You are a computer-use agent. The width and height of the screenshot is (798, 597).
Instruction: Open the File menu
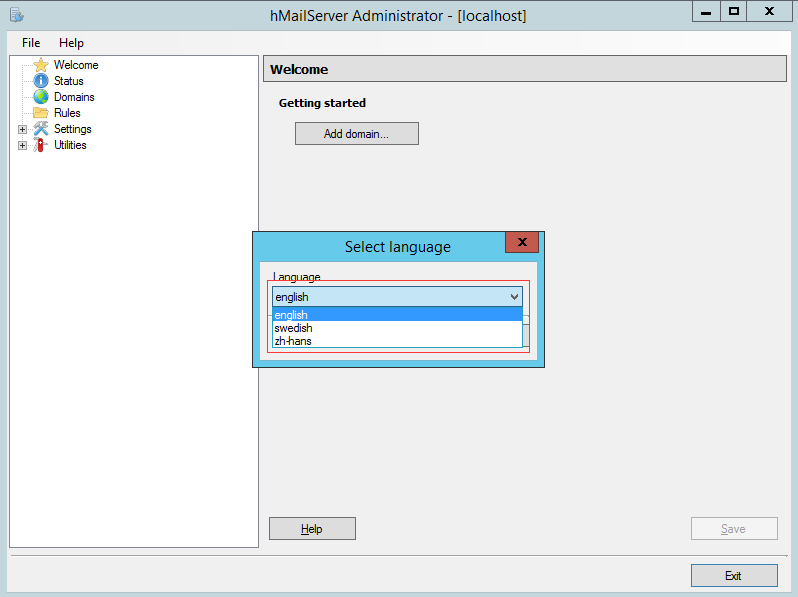click(31, 43)
